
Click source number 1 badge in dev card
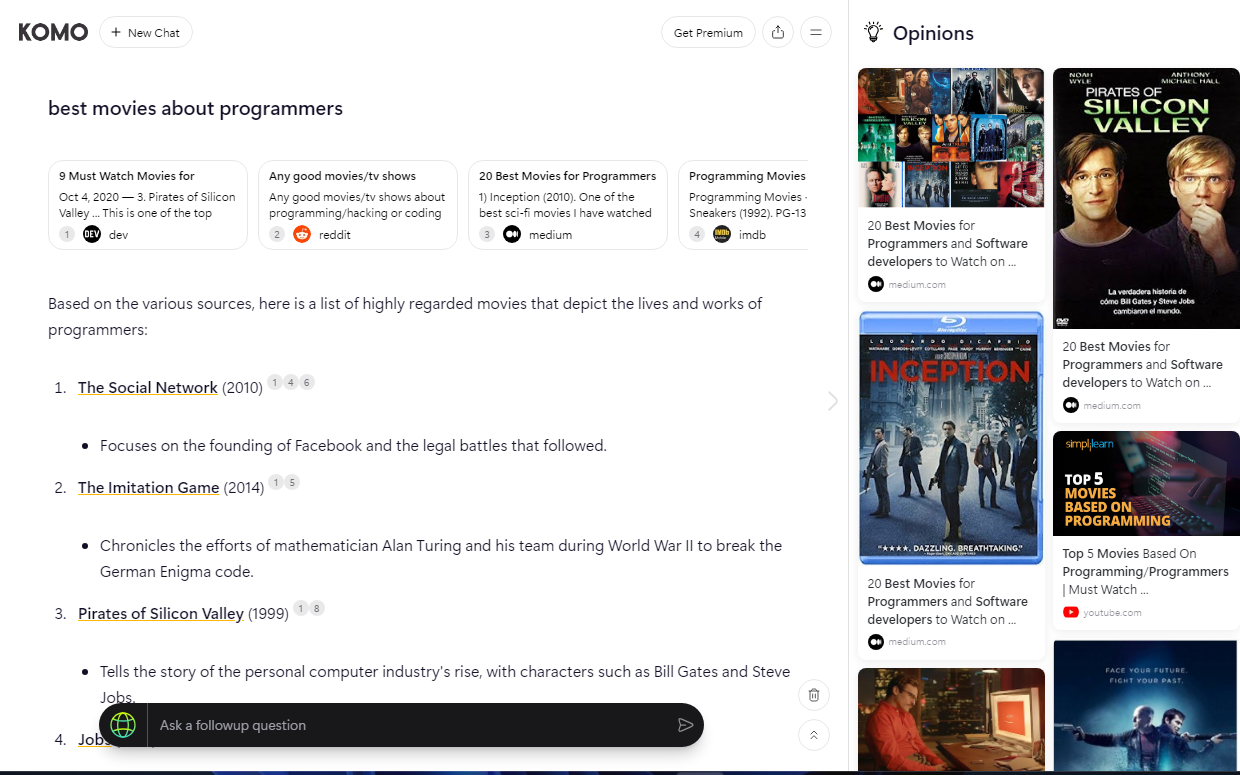(x=67, y=234)
